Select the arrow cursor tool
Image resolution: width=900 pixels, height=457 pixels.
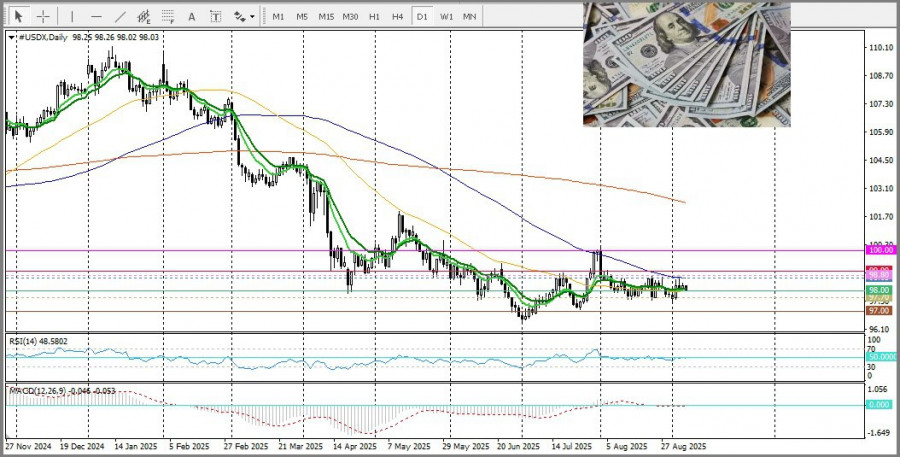pos(19,17)
